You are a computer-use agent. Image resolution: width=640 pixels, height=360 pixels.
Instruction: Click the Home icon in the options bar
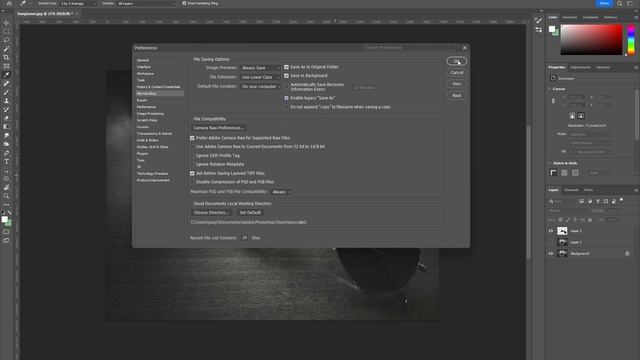pos(9,3)
